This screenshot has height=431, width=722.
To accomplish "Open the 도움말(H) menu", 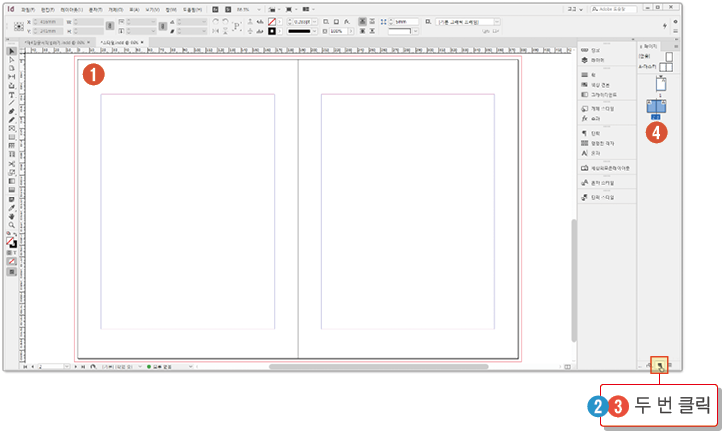I will [192, 10].
